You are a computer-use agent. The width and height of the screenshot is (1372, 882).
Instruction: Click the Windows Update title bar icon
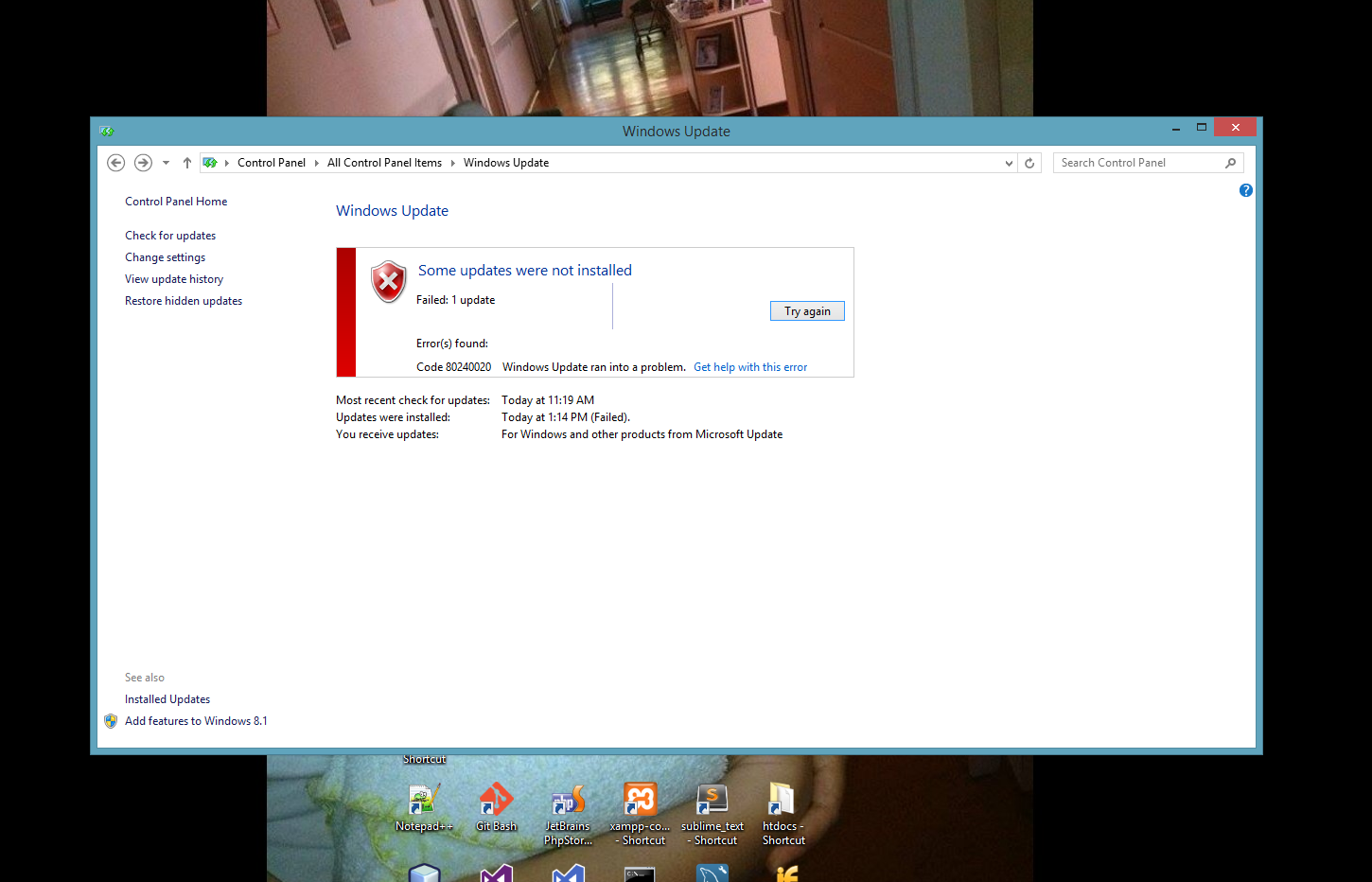pyautogui.click(x=107, y=132)
